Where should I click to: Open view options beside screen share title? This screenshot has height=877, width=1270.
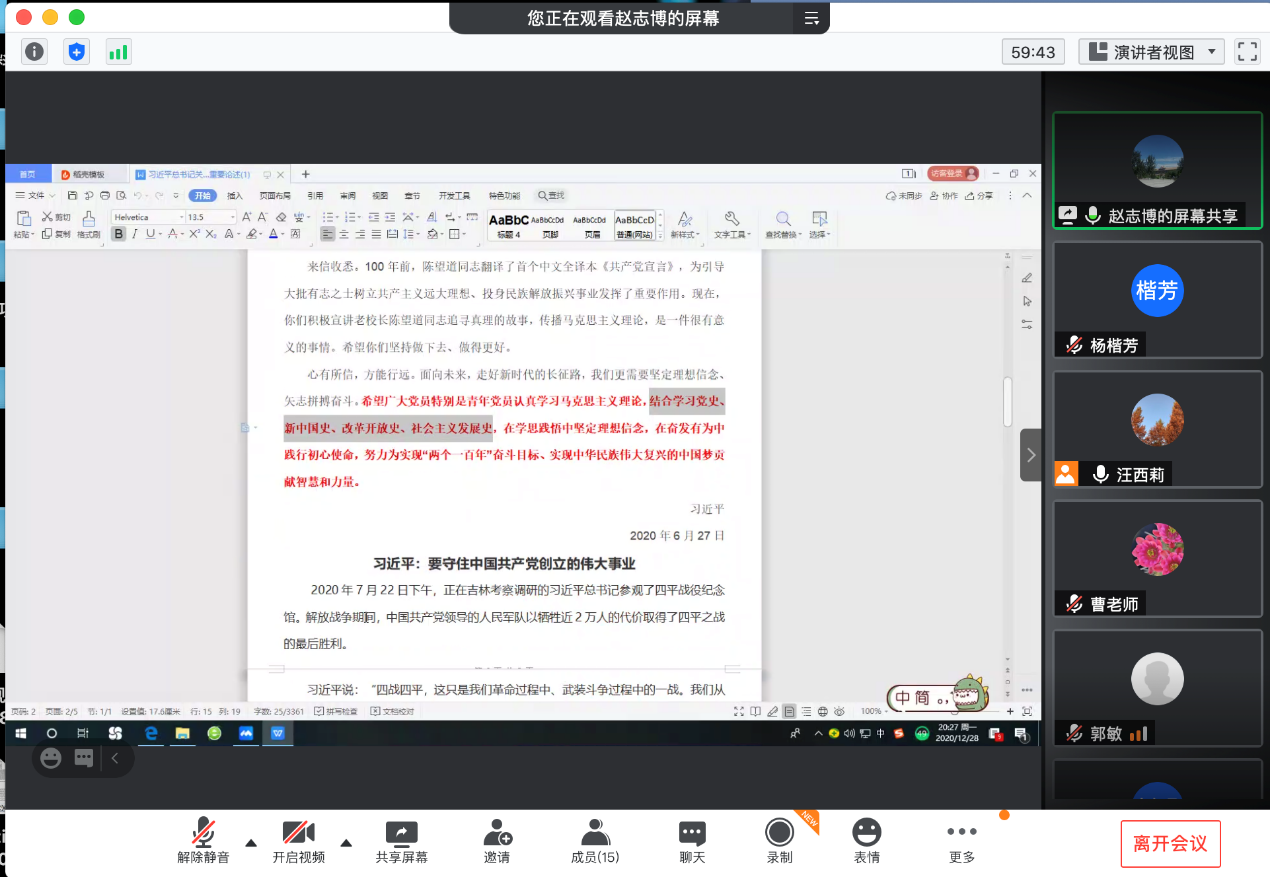(x=811, y=18)
